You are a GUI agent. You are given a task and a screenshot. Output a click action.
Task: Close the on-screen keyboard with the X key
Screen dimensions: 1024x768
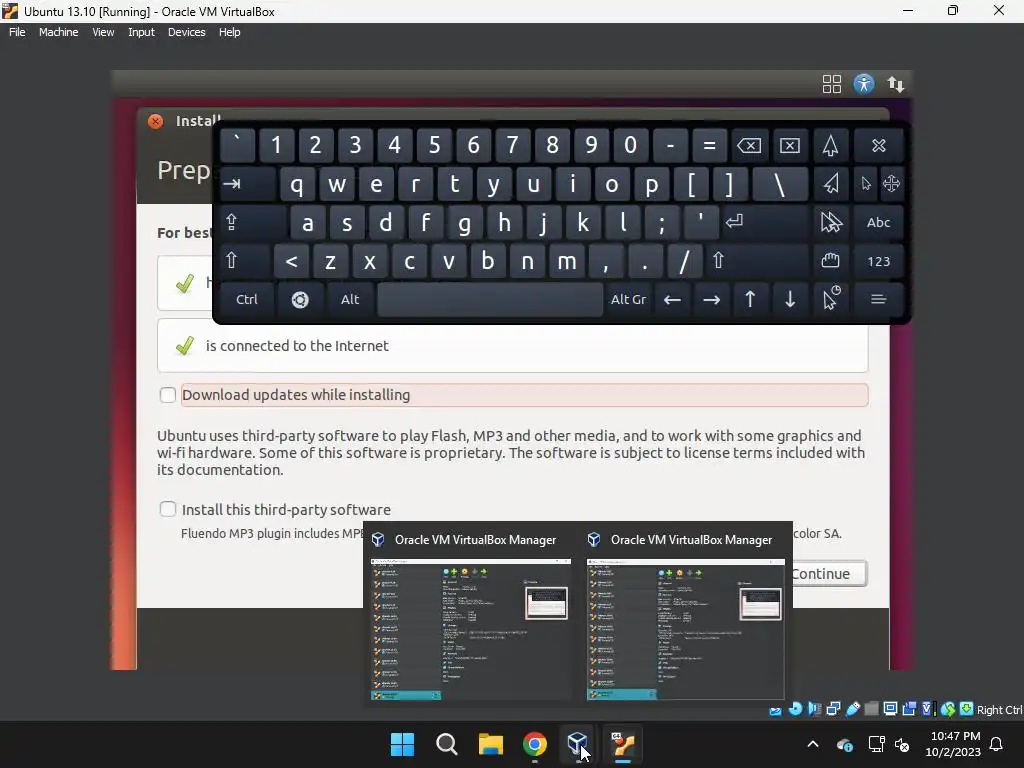(x=878, y=145)
